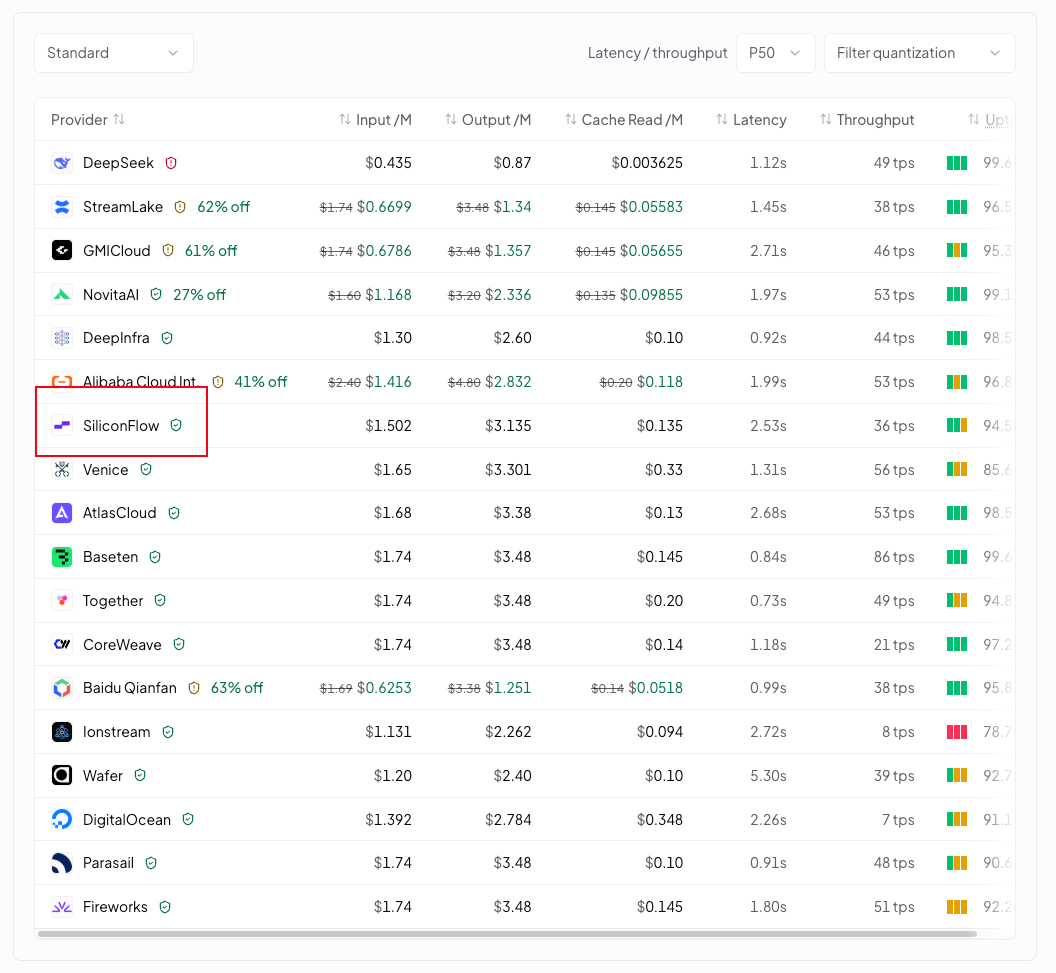Viewport: 1056px width, 973px height.
Task: Click the amber shield icon beside Alibaba Cloud Int.
Action: [218, 382]
